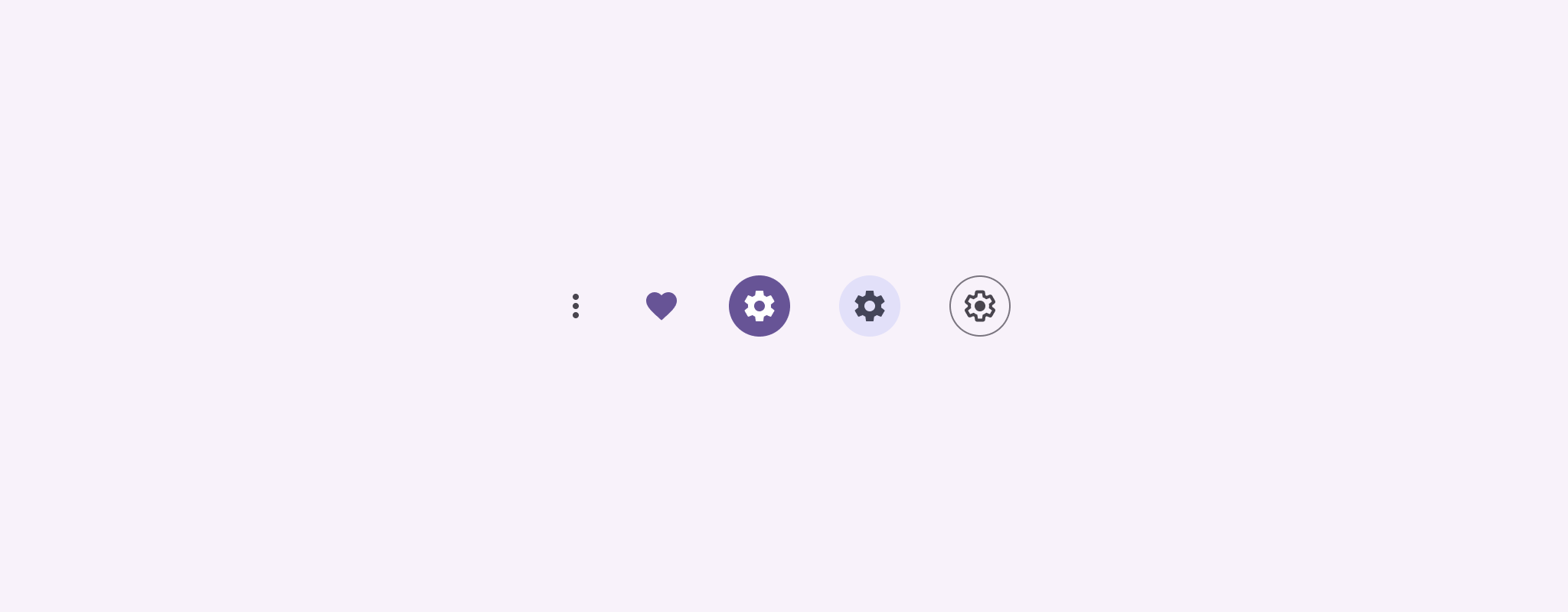Viewport: 1568px width, 612px height.
Task: Click the light lavender tonal gear button
Action: click(870, 306)
